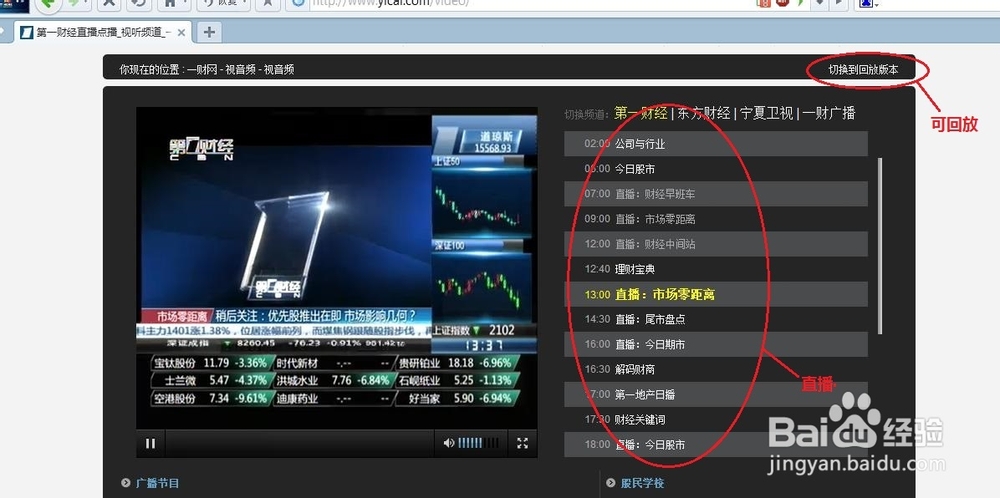Mute the player's speaker icon
This screenshot has width=1000, height=498.
coord(450,443)
